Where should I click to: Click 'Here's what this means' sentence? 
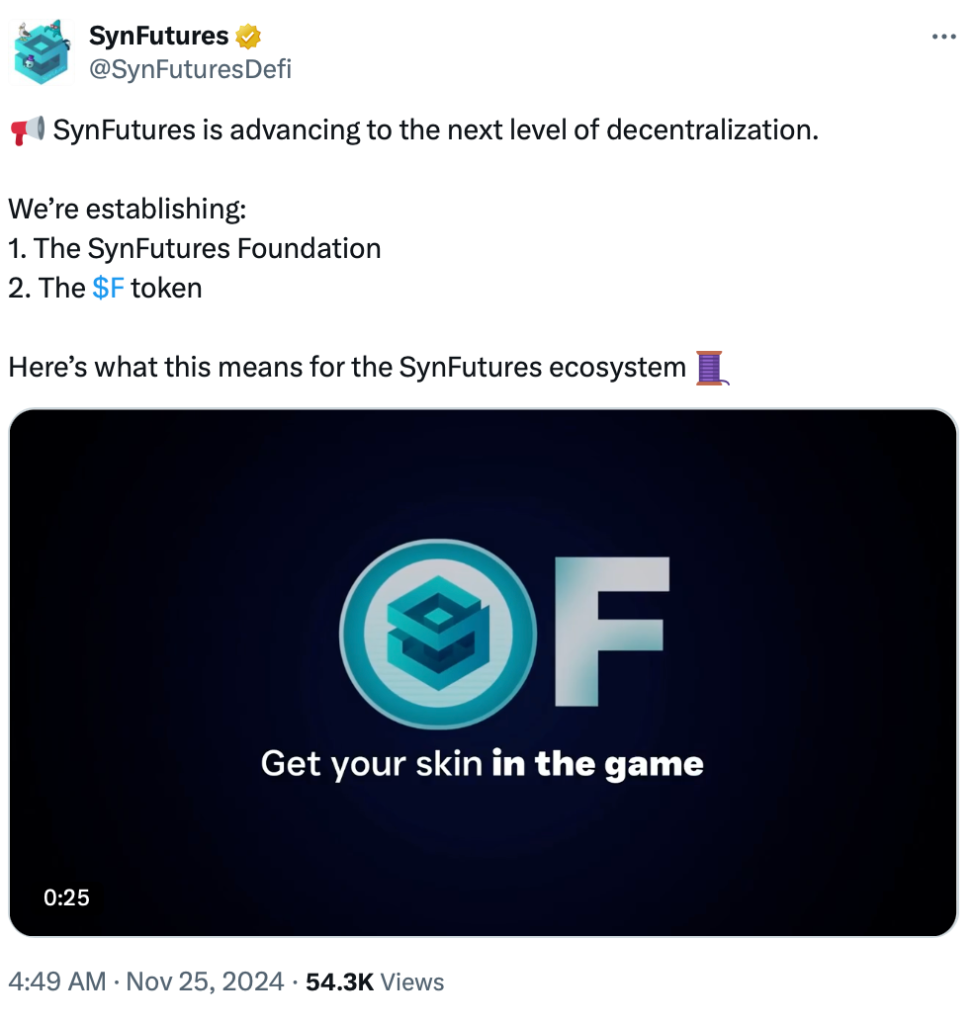tap(346, 368)
